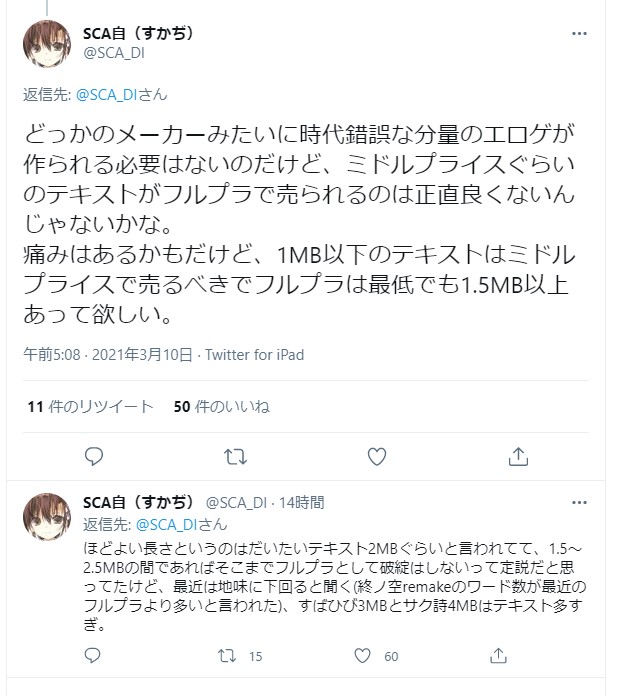This screenshot has width=622, height=696.
Task: Share the second tweet via share icon
Action: [x=498, y=656]
